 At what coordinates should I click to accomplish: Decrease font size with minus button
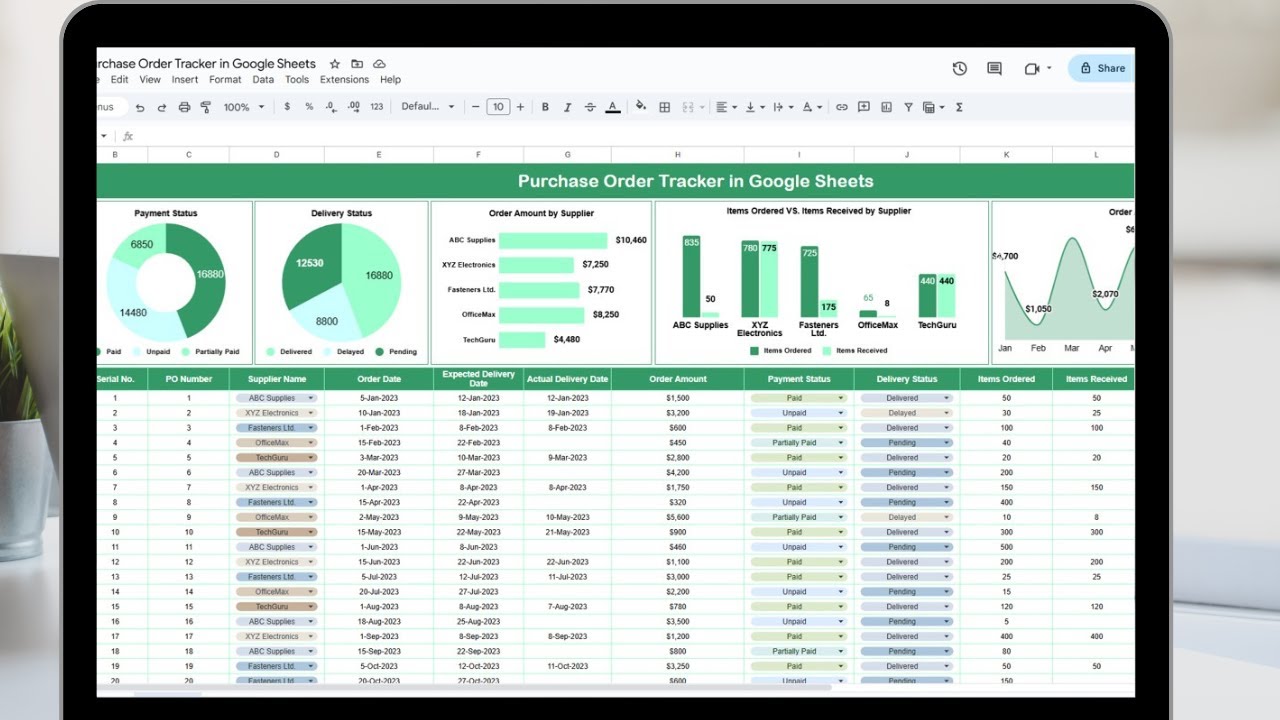pos(475,107)
